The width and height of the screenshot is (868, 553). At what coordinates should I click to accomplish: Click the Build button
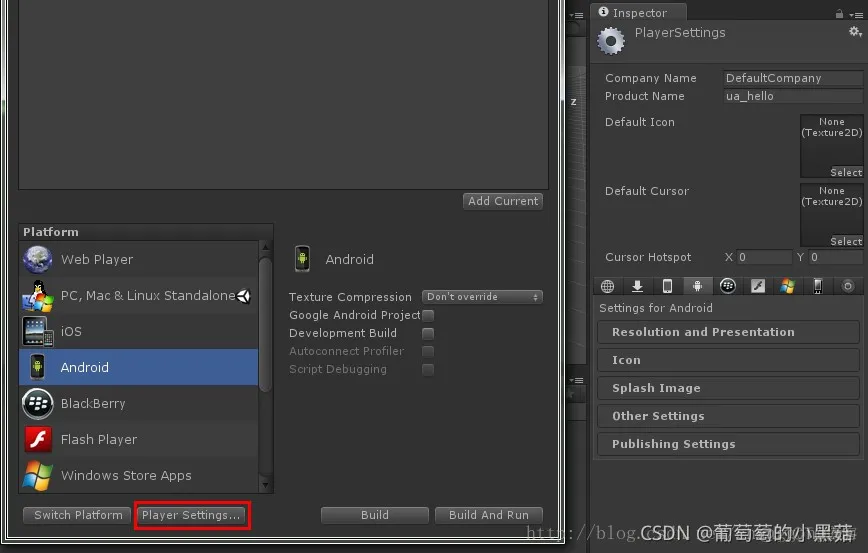[x=375, y=515]
